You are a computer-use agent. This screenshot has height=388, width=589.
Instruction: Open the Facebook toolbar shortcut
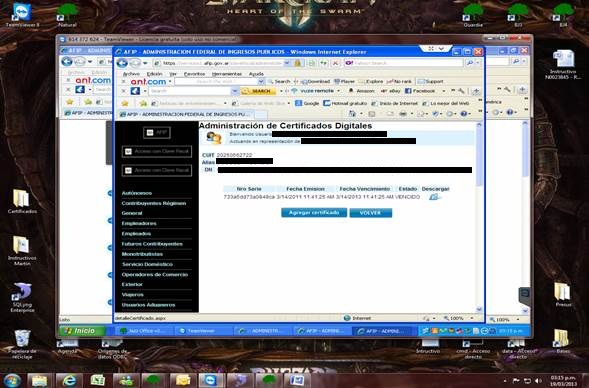tap(420, 91)
